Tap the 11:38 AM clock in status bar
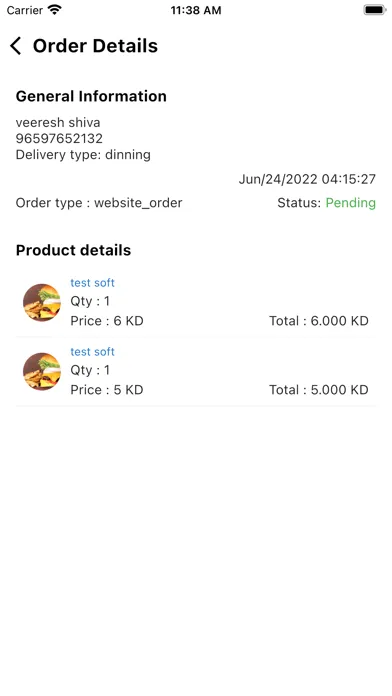Image resolution: width=392 pixels, height=696 pixels. [196, 10]
